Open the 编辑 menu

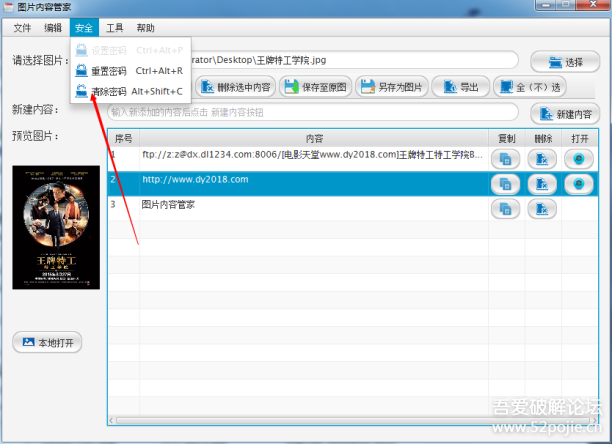tap(53, 28)
